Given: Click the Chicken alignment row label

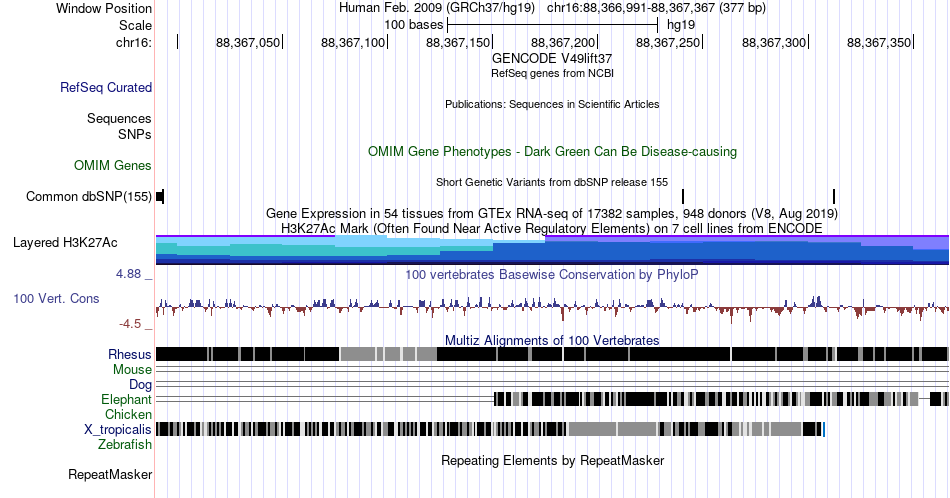Looking at the screenshot, I should coord(128,414).
